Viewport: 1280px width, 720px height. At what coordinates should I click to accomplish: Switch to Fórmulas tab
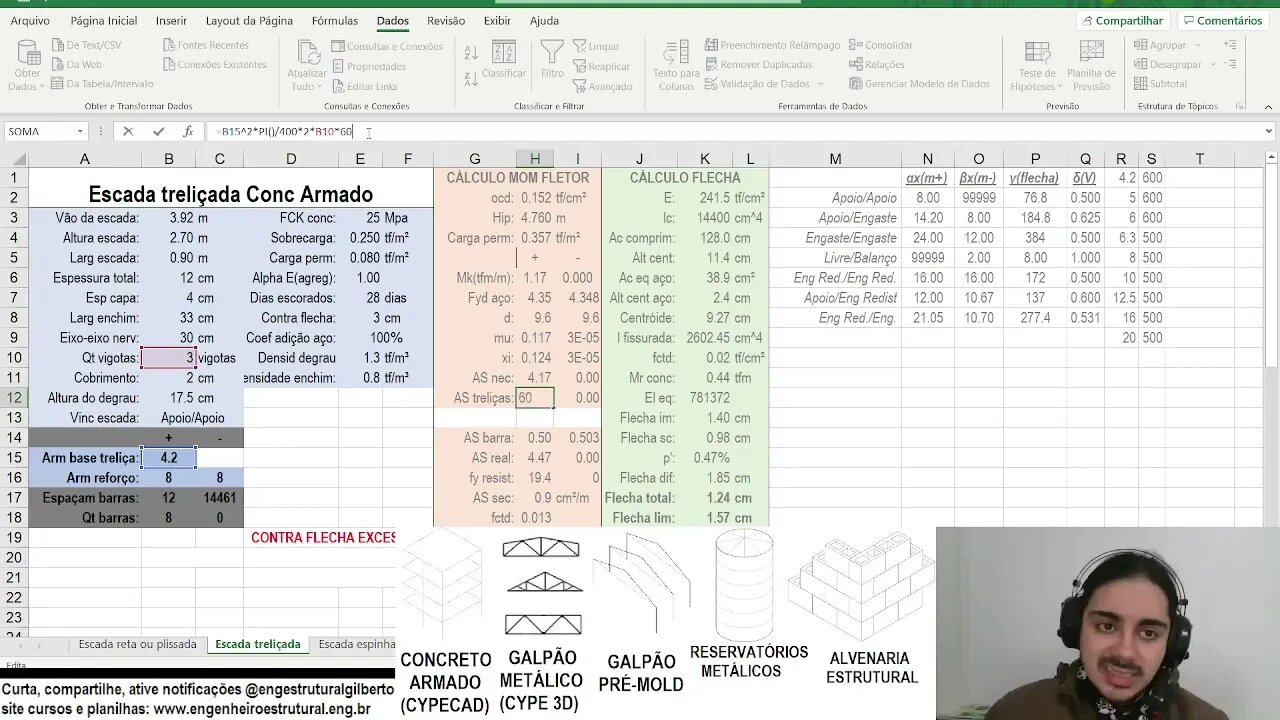click(335, 21)
